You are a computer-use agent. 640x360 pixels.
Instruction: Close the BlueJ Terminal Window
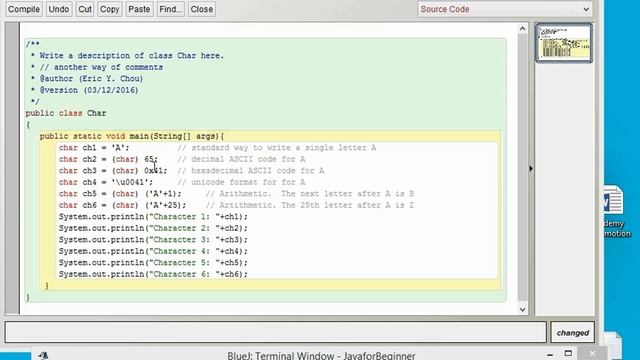(593, 353)
